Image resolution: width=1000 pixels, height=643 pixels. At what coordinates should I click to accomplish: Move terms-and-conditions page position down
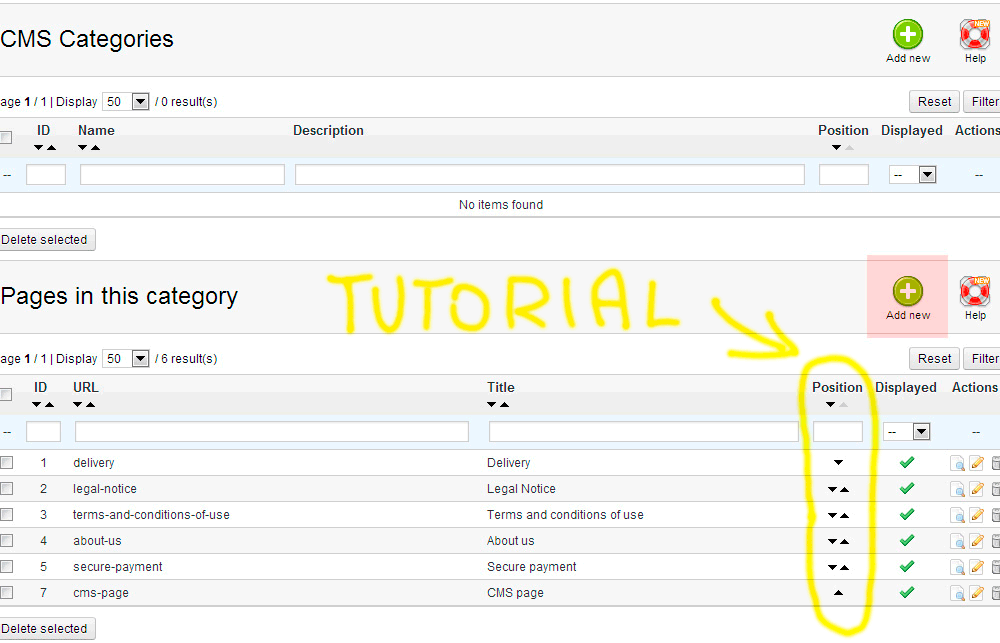[x=832, y=515]
